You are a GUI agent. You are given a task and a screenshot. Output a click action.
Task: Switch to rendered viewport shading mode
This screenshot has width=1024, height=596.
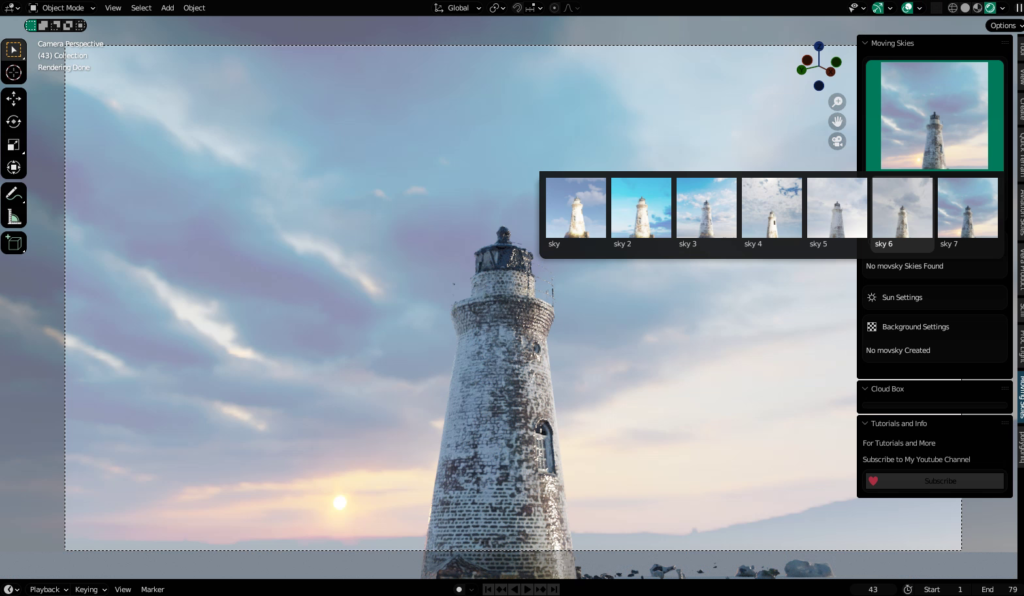[x=991, y=8]
